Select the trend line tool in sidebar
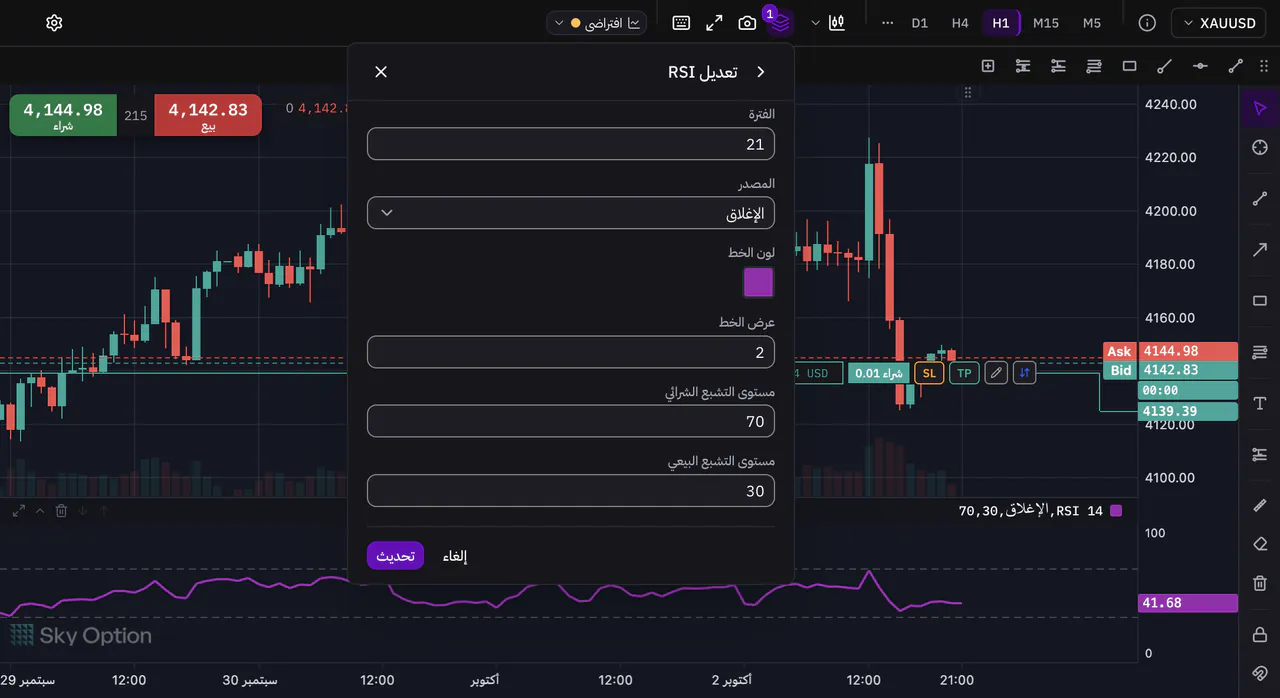Viewport: 1280px width, 698px height. point(1260,198)
